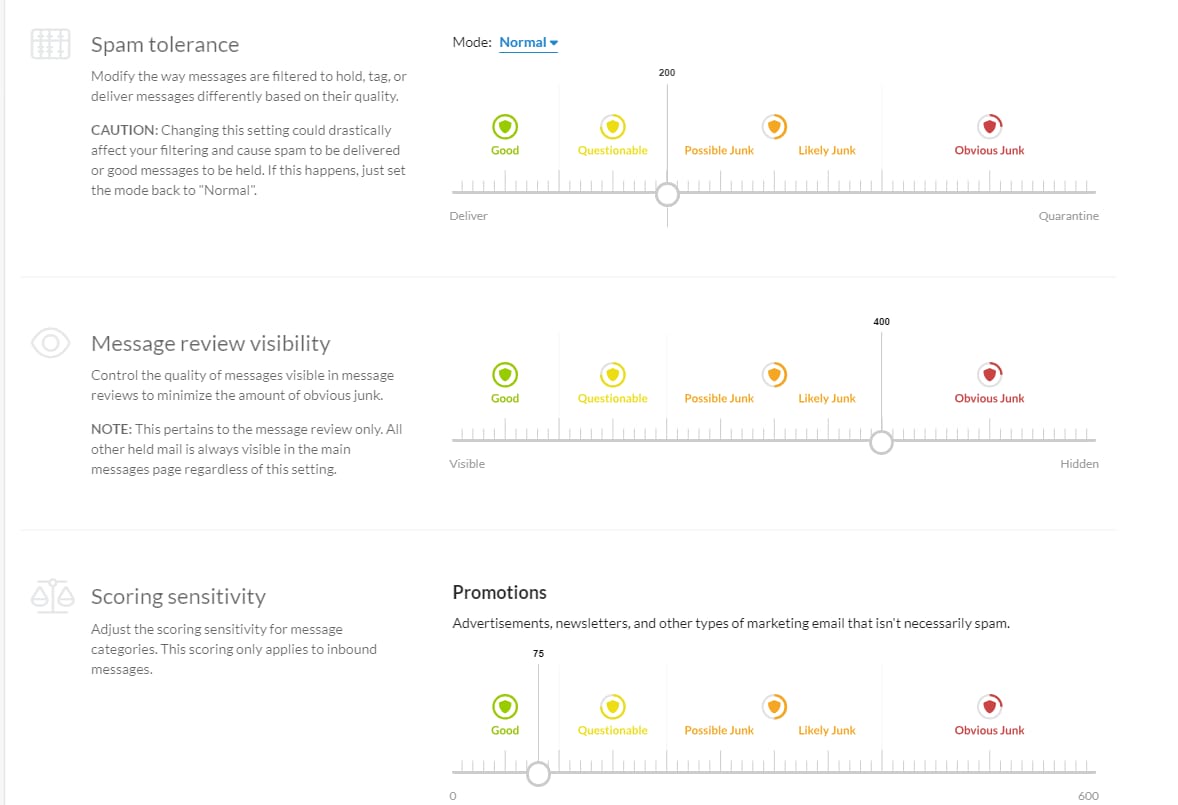The height and width of the screenshot is (805, 1178).
Task: Click Obvious Junk shield icon in Promotions
Action: (x=989, y=707)
